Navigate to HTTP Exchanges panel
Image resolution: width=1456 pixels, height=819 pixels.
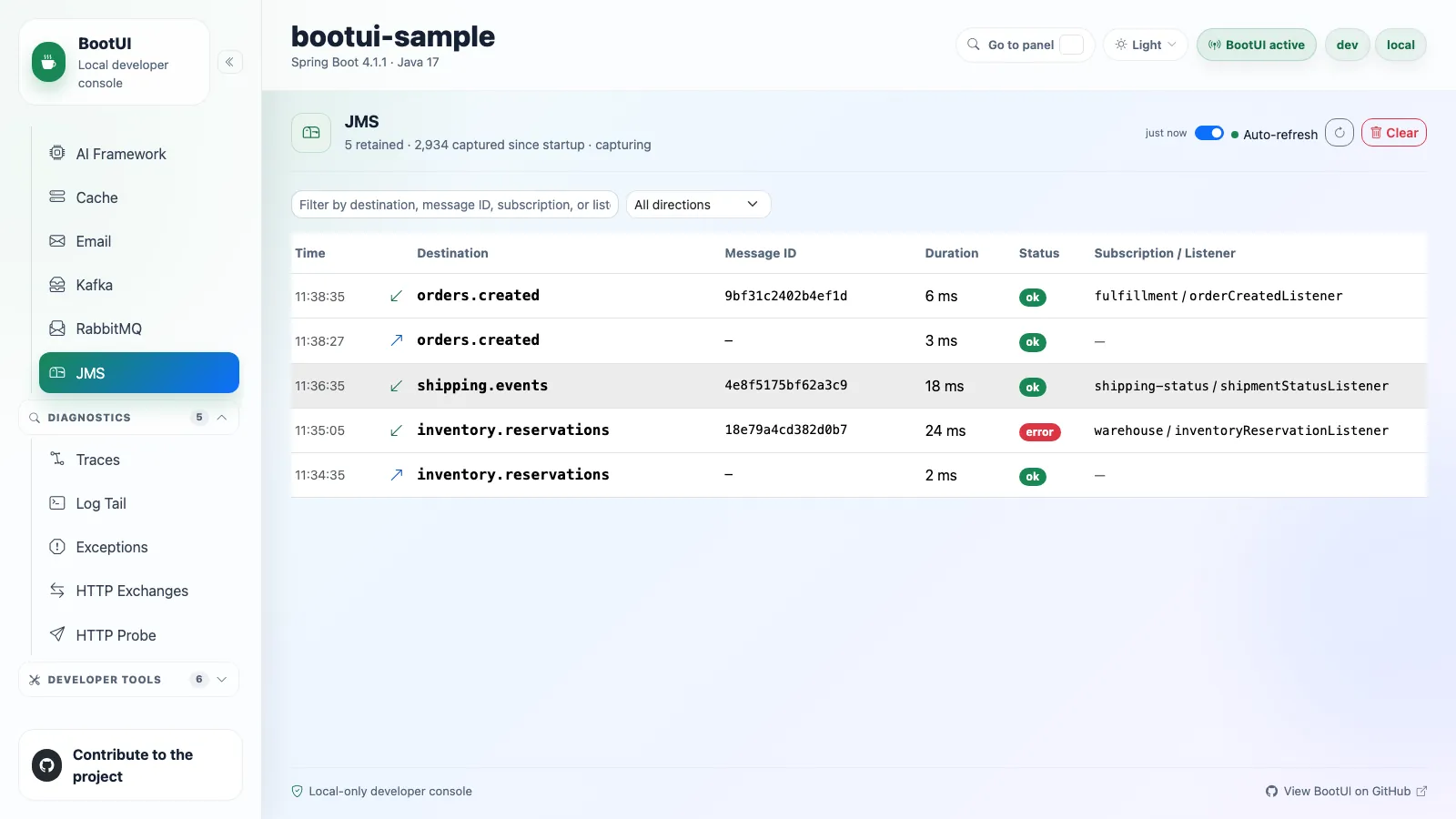pos(139,591)
